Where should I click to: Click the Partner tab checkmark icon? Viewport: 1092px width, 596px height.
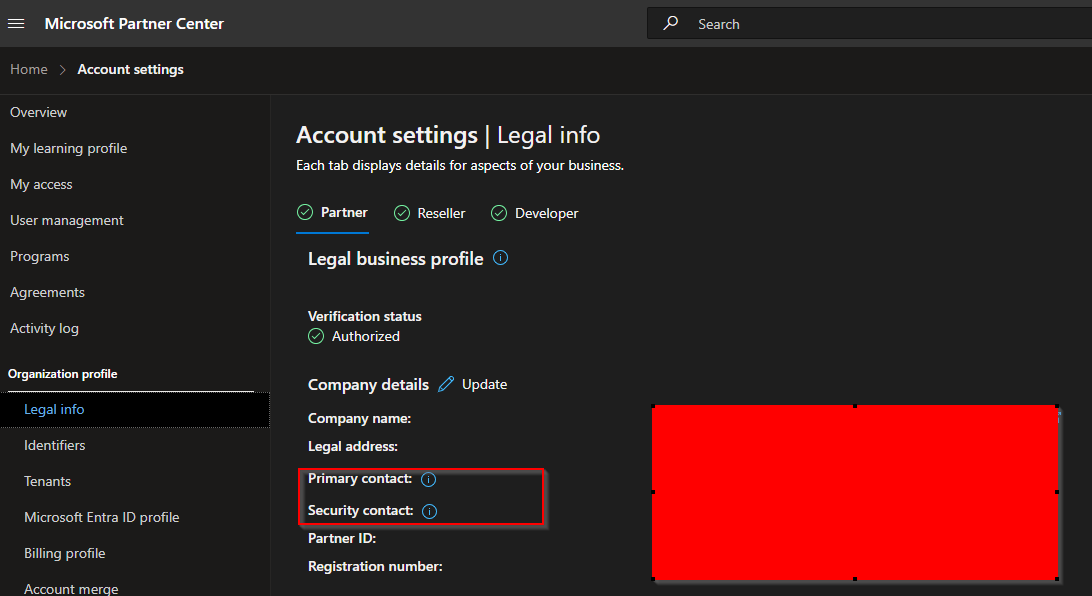tap(305, 212)
